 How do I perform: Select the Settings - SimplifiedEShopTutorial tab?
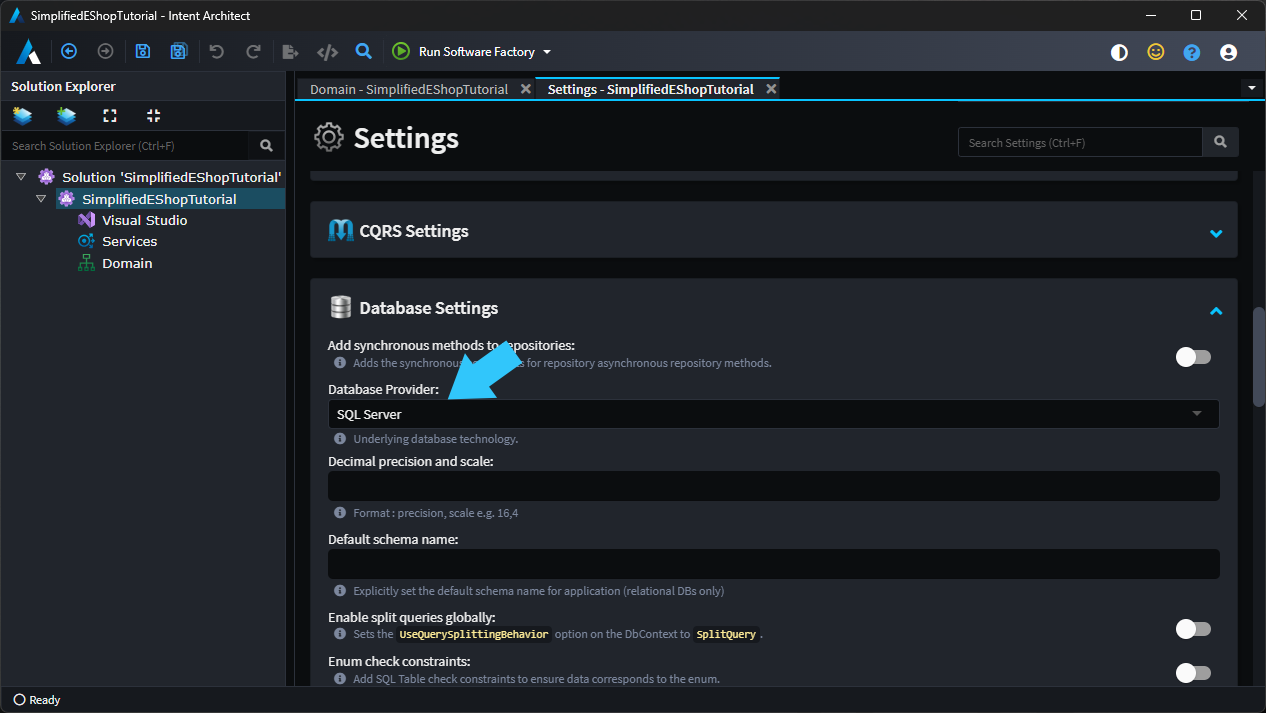pos(650,89)
